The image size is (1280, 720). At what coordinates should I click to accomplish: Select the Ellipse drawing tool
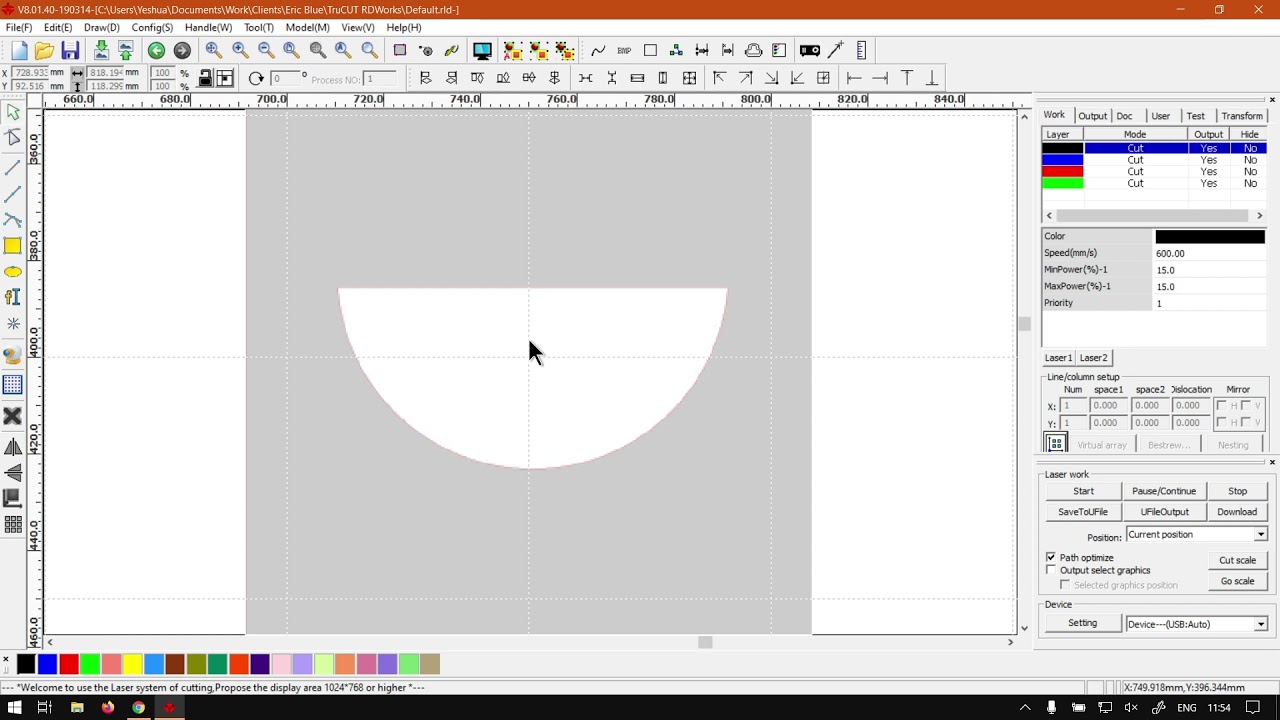point(13,272)
